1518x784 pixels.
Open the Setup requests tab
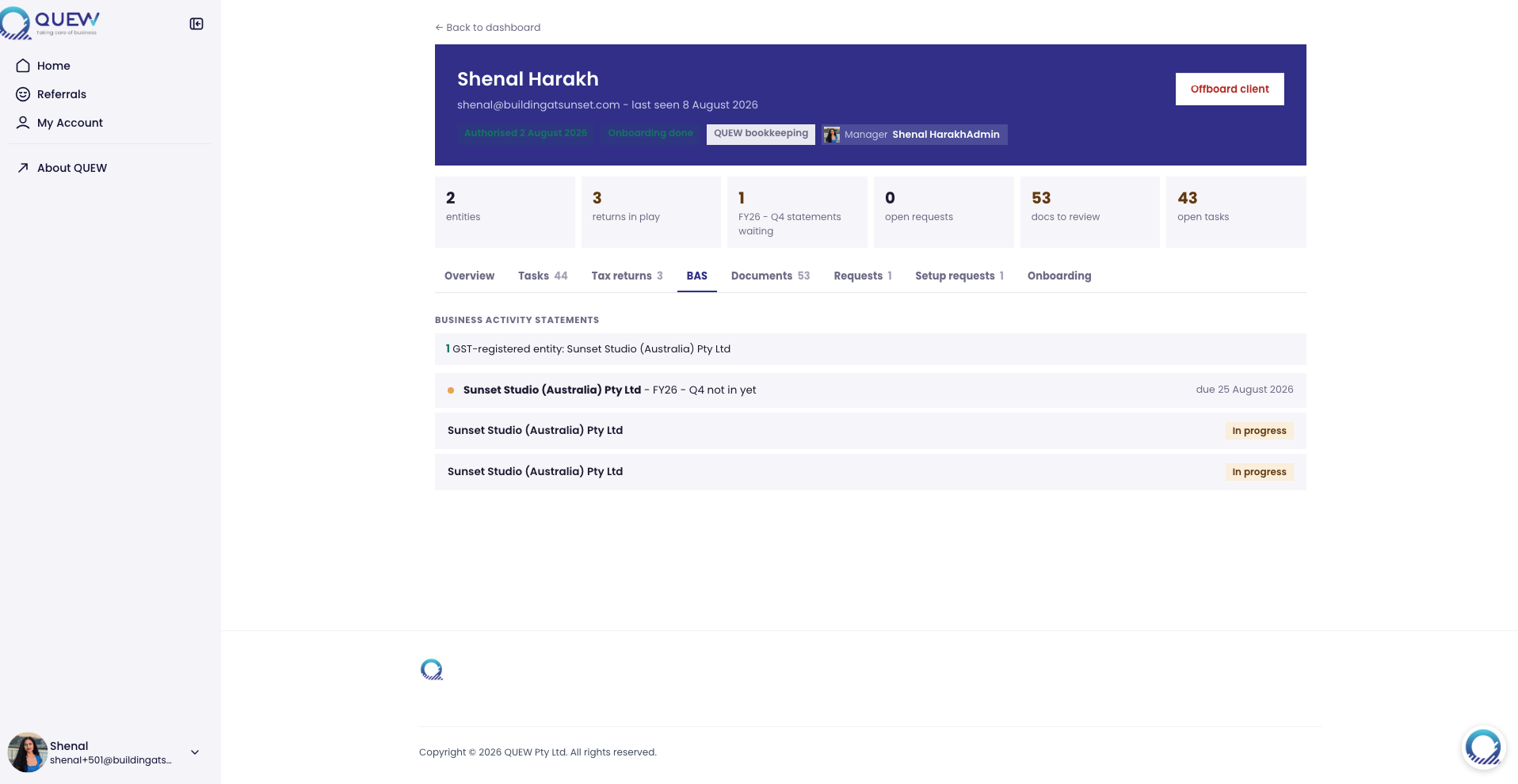[959, 276]
